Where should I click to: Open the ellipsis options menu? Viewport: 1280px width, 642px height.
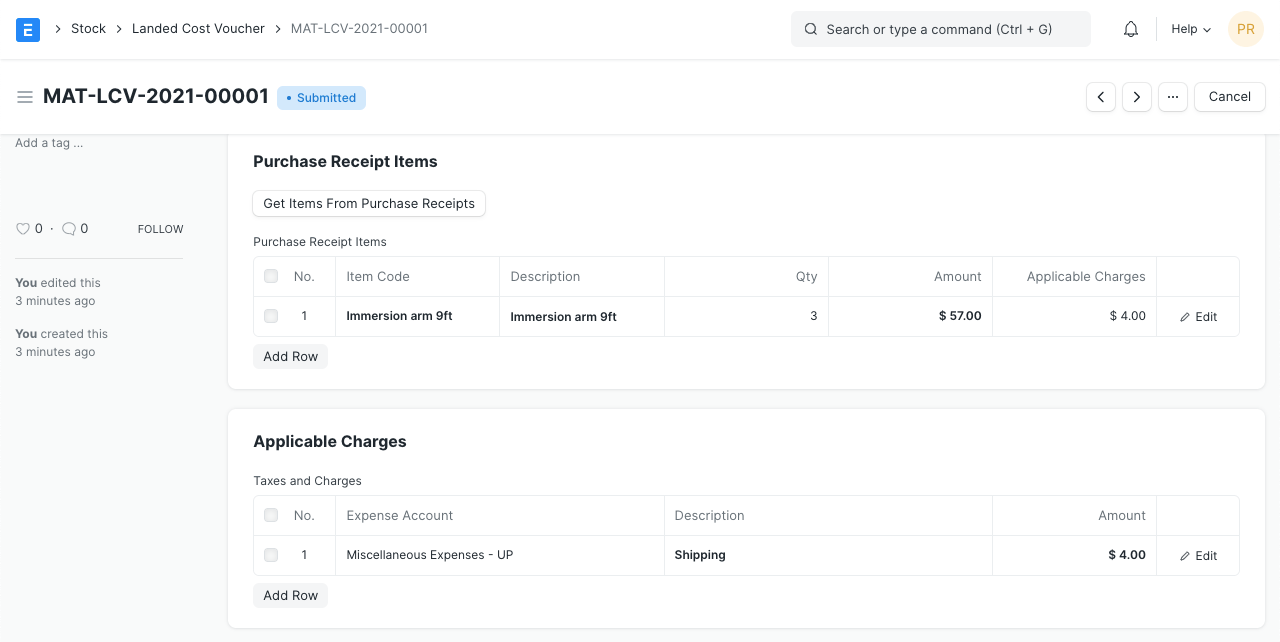point(1173,97)
